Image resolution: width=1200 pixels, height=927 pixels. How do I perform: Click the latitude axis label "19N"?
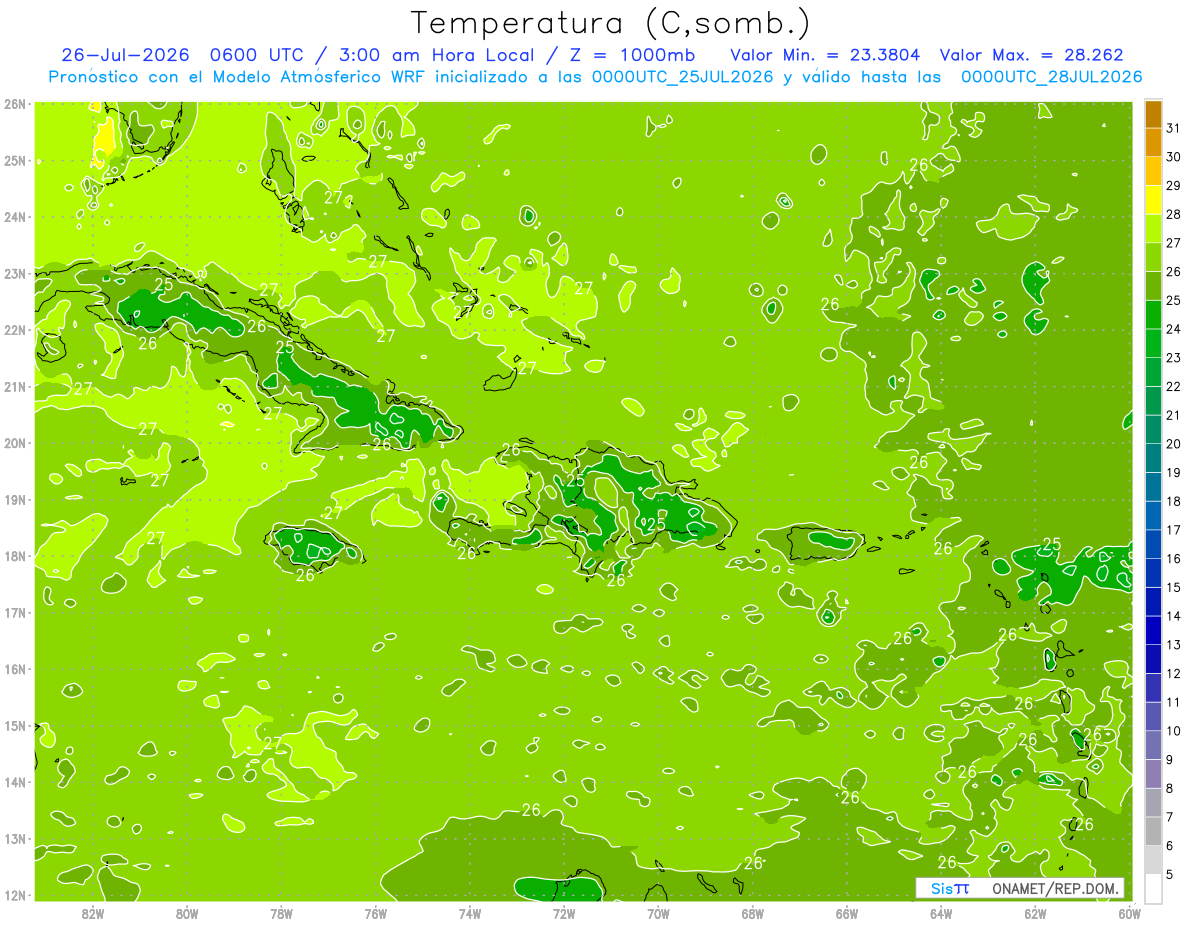point(15,500)
